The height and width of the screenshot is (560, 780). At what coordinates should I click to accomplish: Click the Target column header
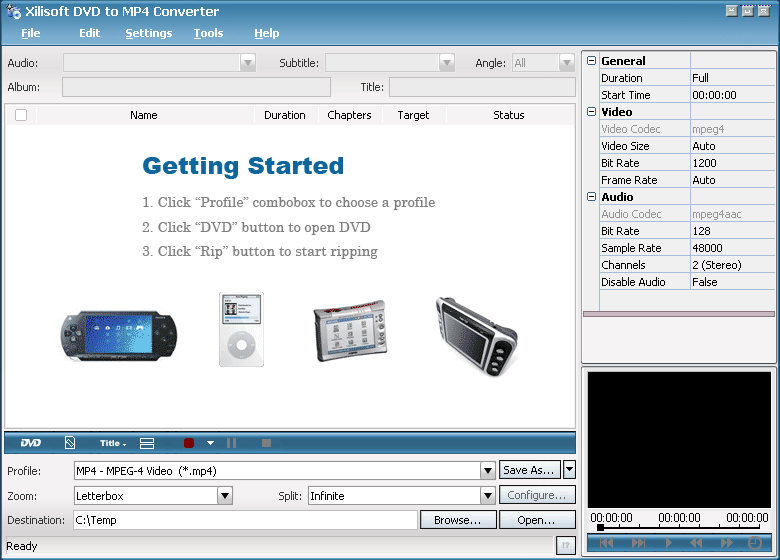coord(413,115)
